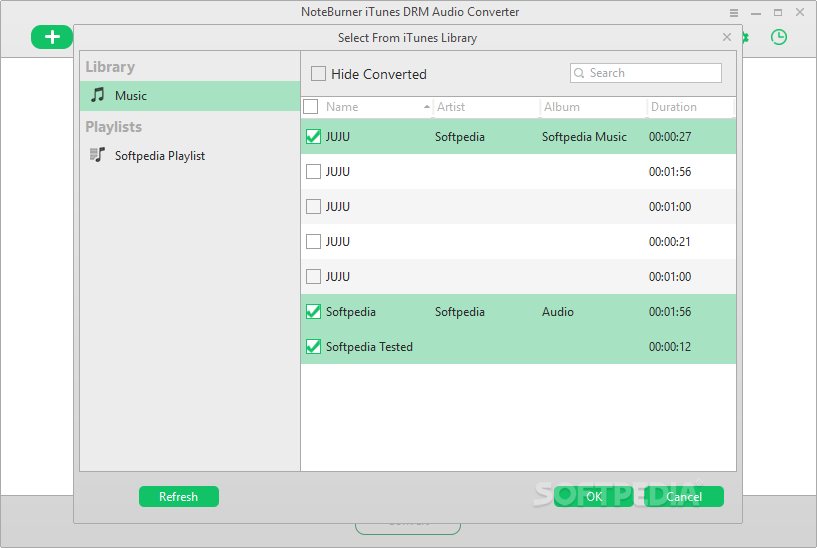The image size is (817, 548).
Task: Click the Audio album cell
Action: [558, 312]
